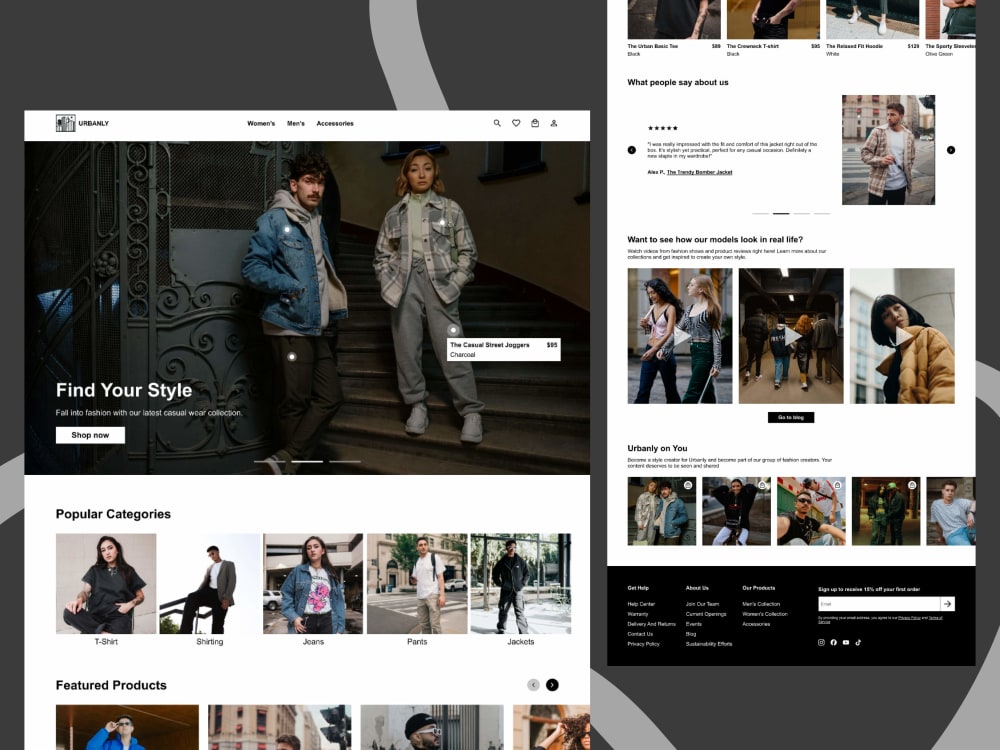1000x750 pixels.
Task: Open the Warranty footer link
Action: (638, 614)
